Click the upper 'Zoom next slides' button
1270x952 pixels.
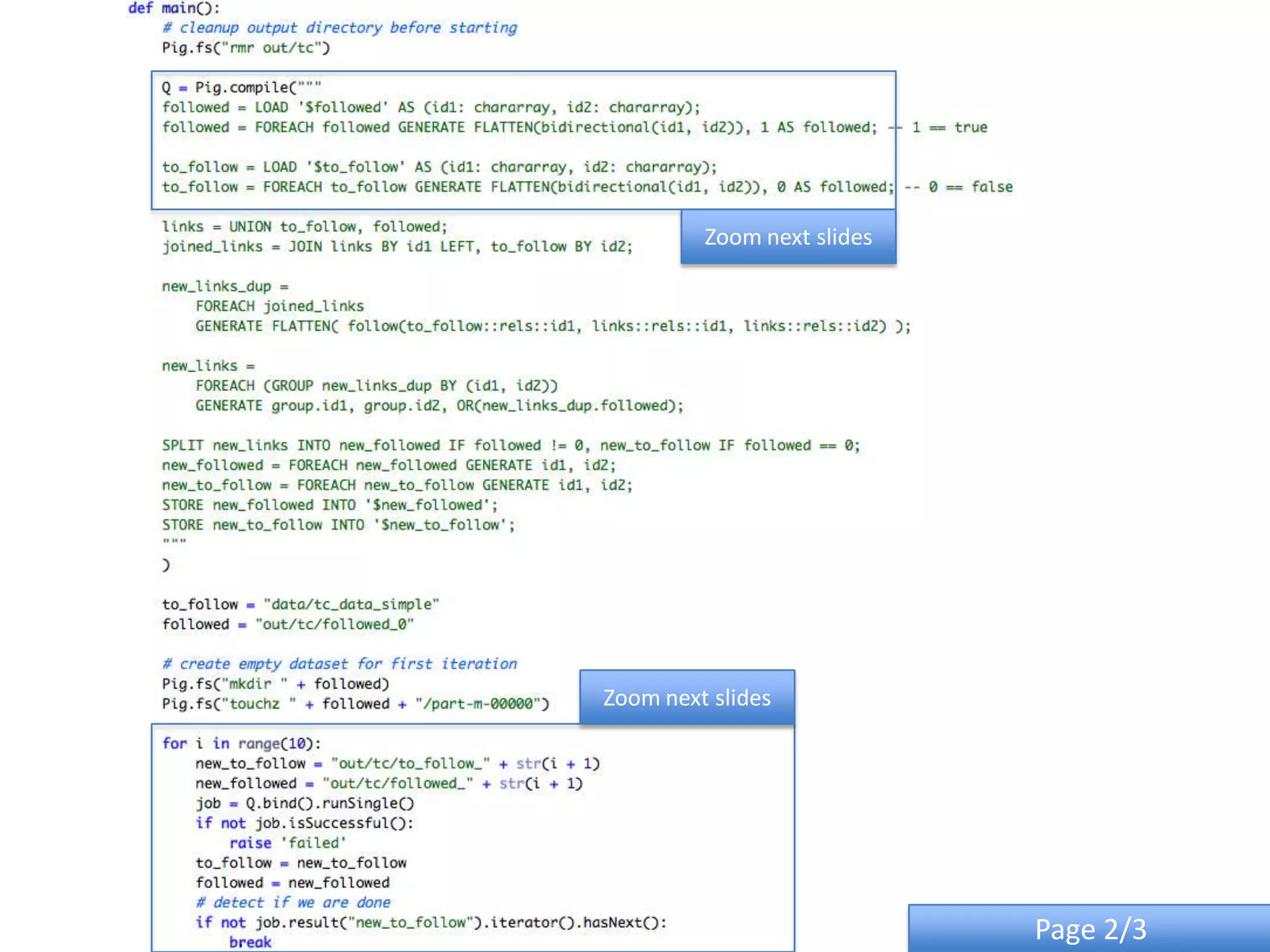[x=788, y=237]
